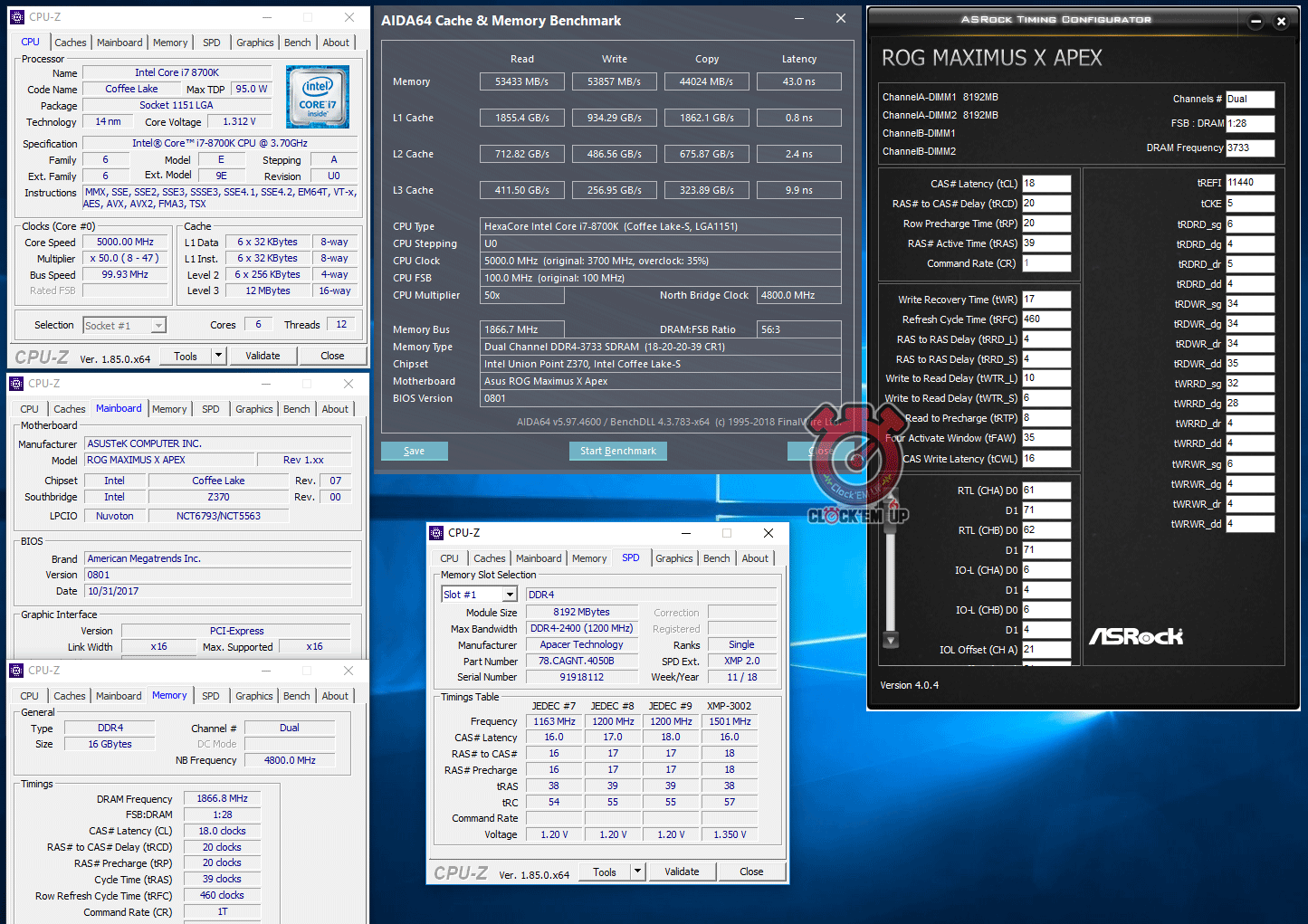Open the Caches tab in top CPU-Z window
The width and height of the screenshot is (1308, 924).
[70, 43]
